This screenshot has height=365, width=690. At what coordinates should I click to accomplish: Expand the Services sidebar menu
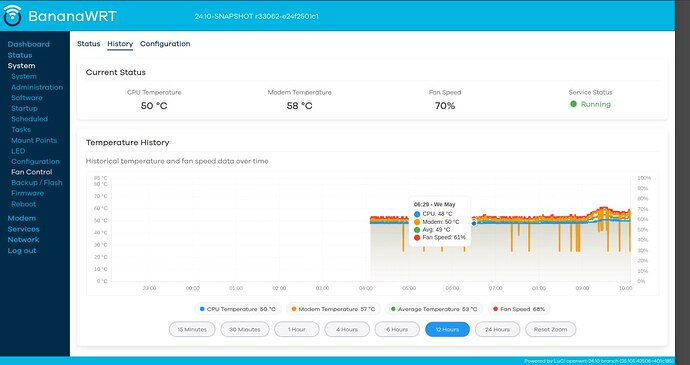point(23,229)
